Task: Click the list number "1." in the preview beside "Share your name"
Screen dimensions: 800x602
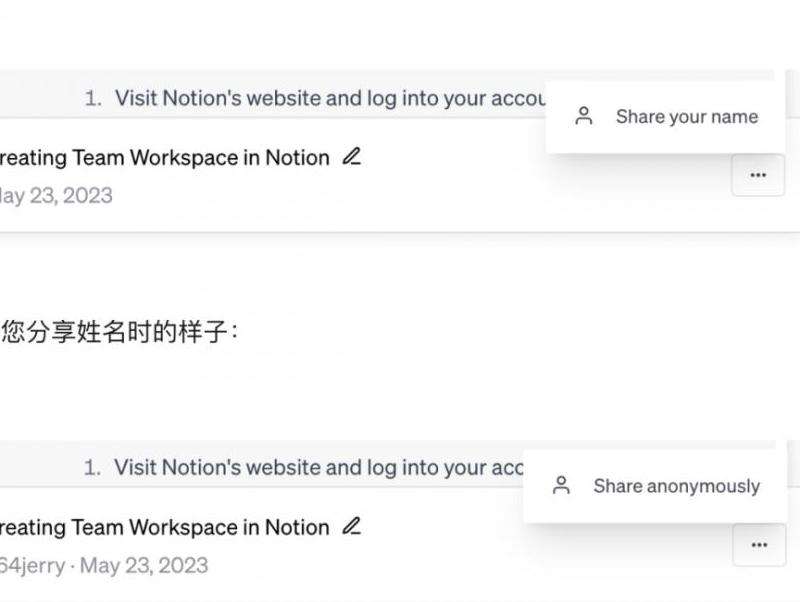Action: (94, 98)
